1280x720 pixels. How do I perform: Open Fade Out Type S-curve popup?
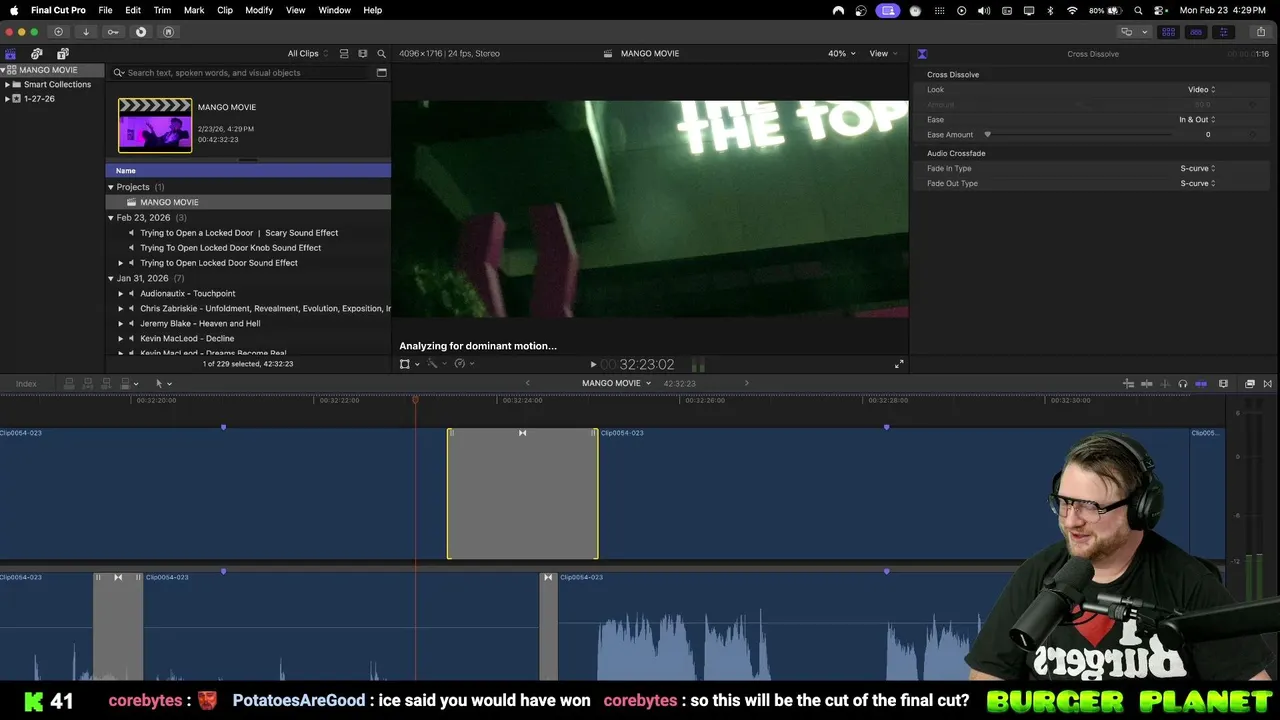1198,184
